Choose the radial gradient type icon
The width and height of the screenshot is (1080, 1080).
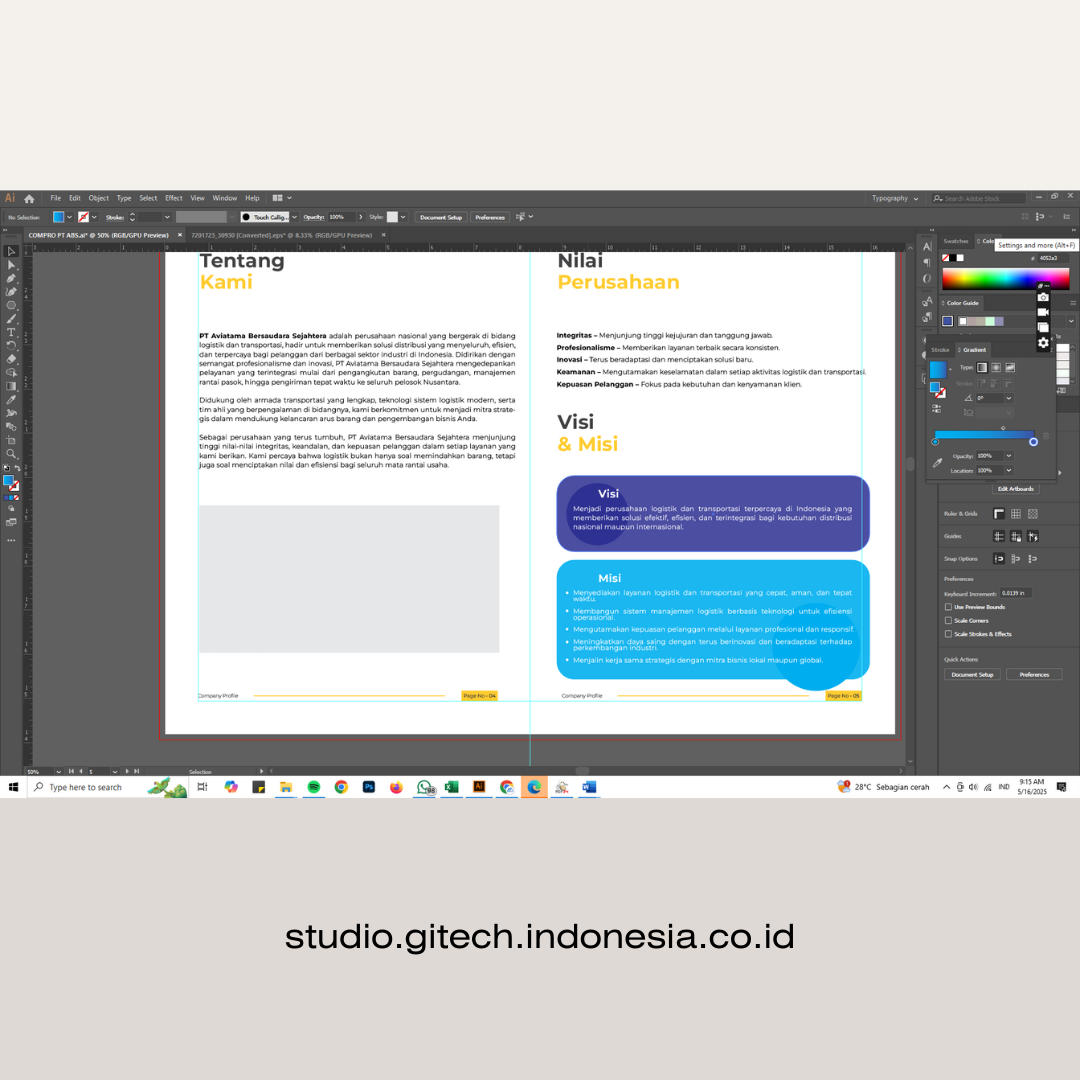pyautogui.click(x=995, y=367)
